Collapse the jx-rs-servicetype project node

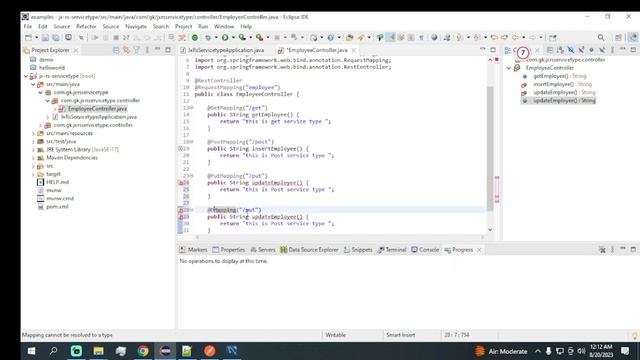[x=27, y=76]
